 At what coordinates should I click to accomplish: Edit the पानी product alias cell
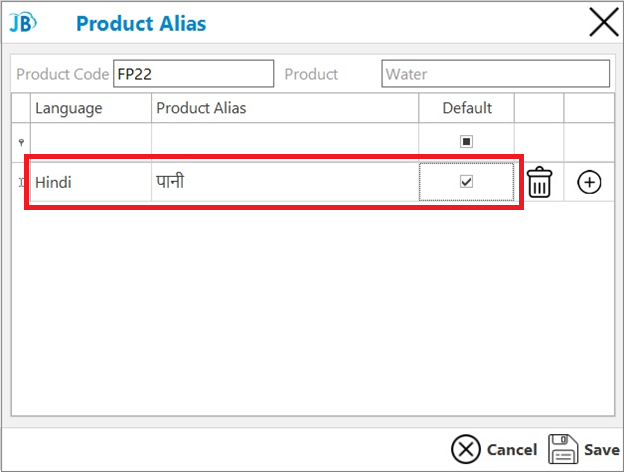(285, 182)
